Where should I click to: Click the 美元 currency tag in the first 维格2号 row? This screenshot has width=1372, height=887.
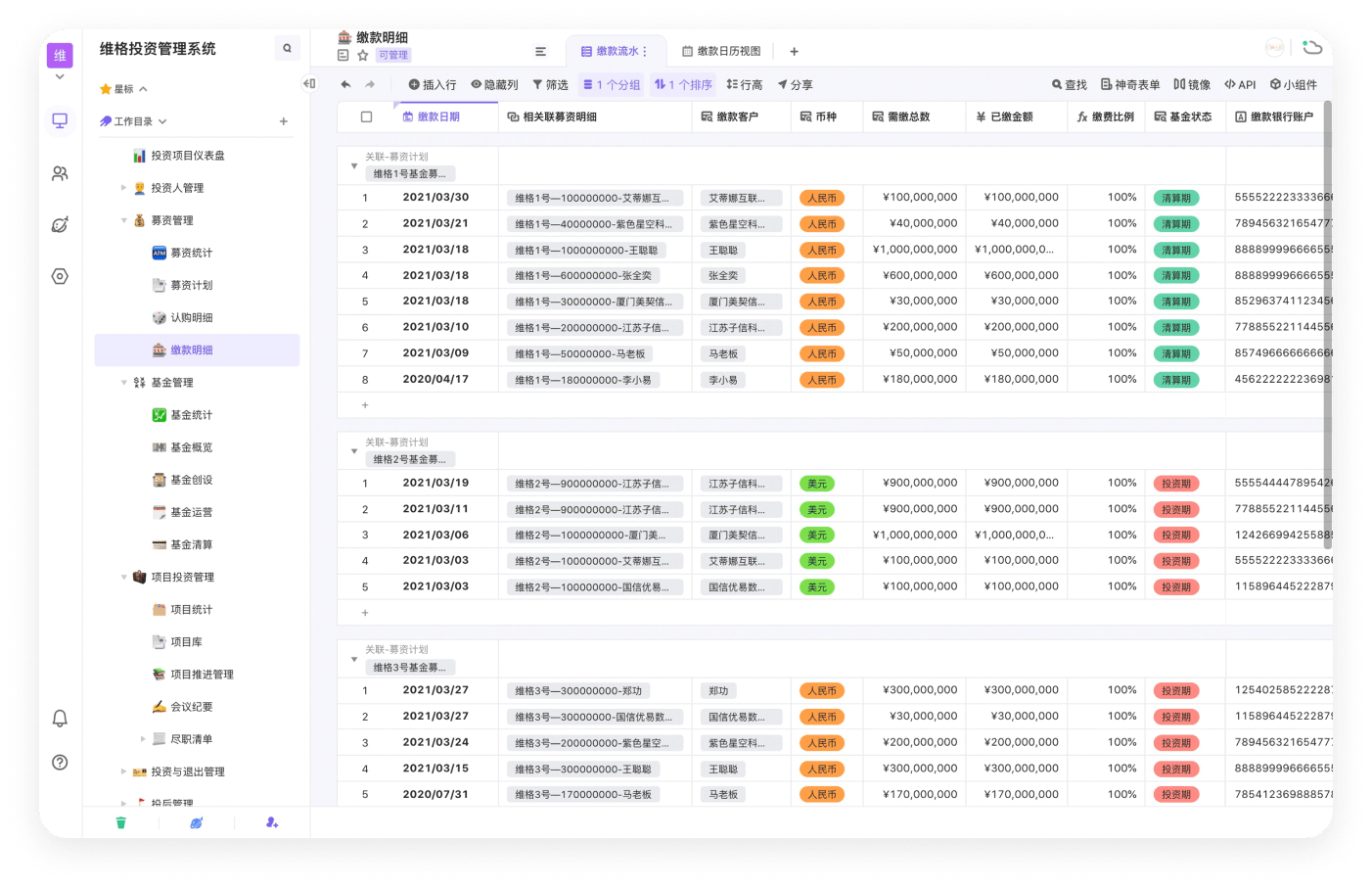point(817,484)
